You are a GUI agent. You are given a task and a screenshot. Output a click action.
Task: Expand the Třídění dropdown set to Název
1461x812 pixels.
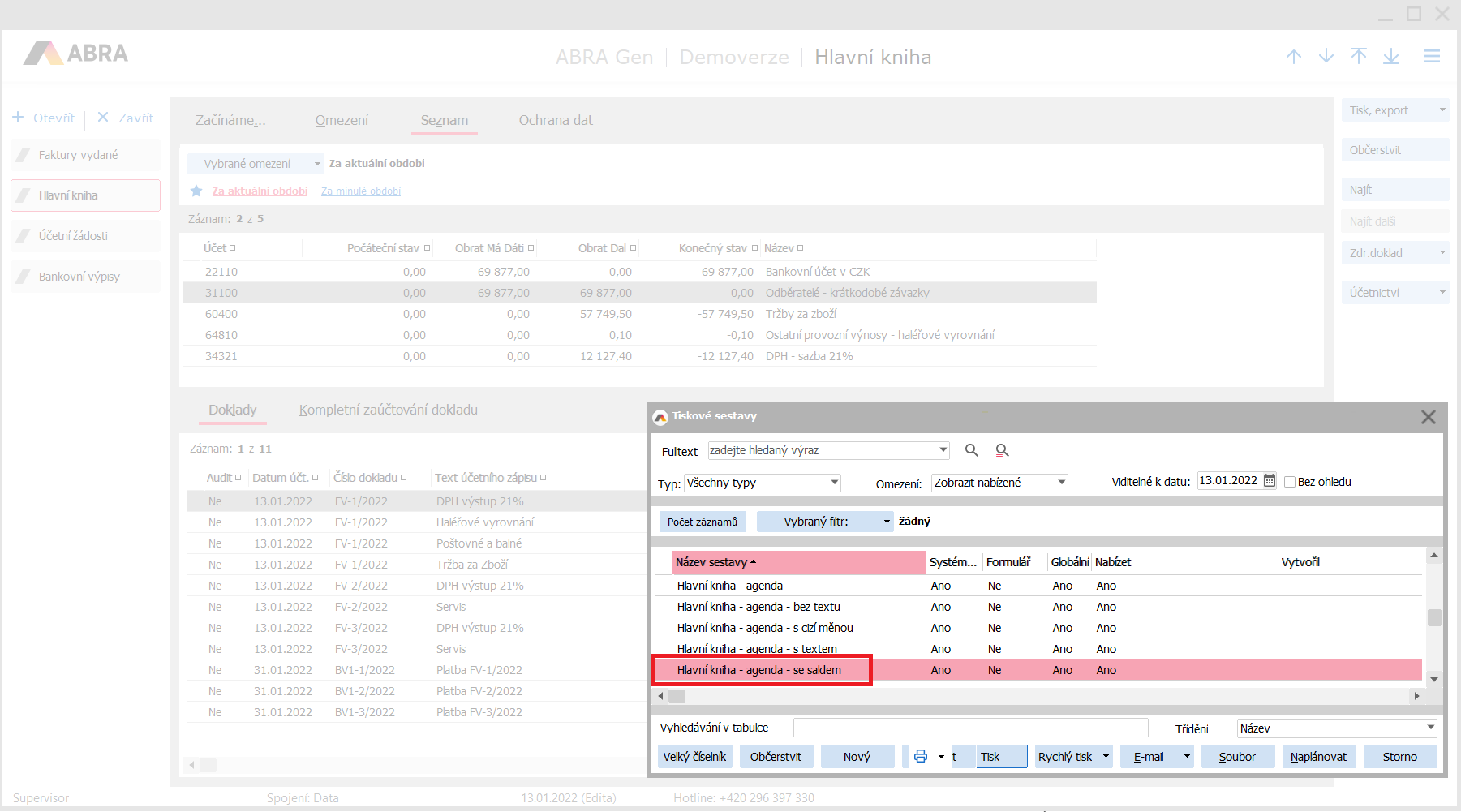tap(1430, 728)
